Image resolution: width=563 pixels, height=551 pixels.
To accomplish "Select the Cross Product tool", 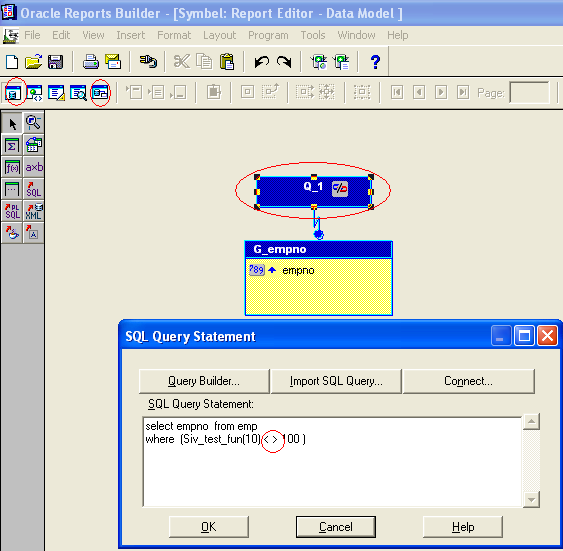I will tap(34, 167).
